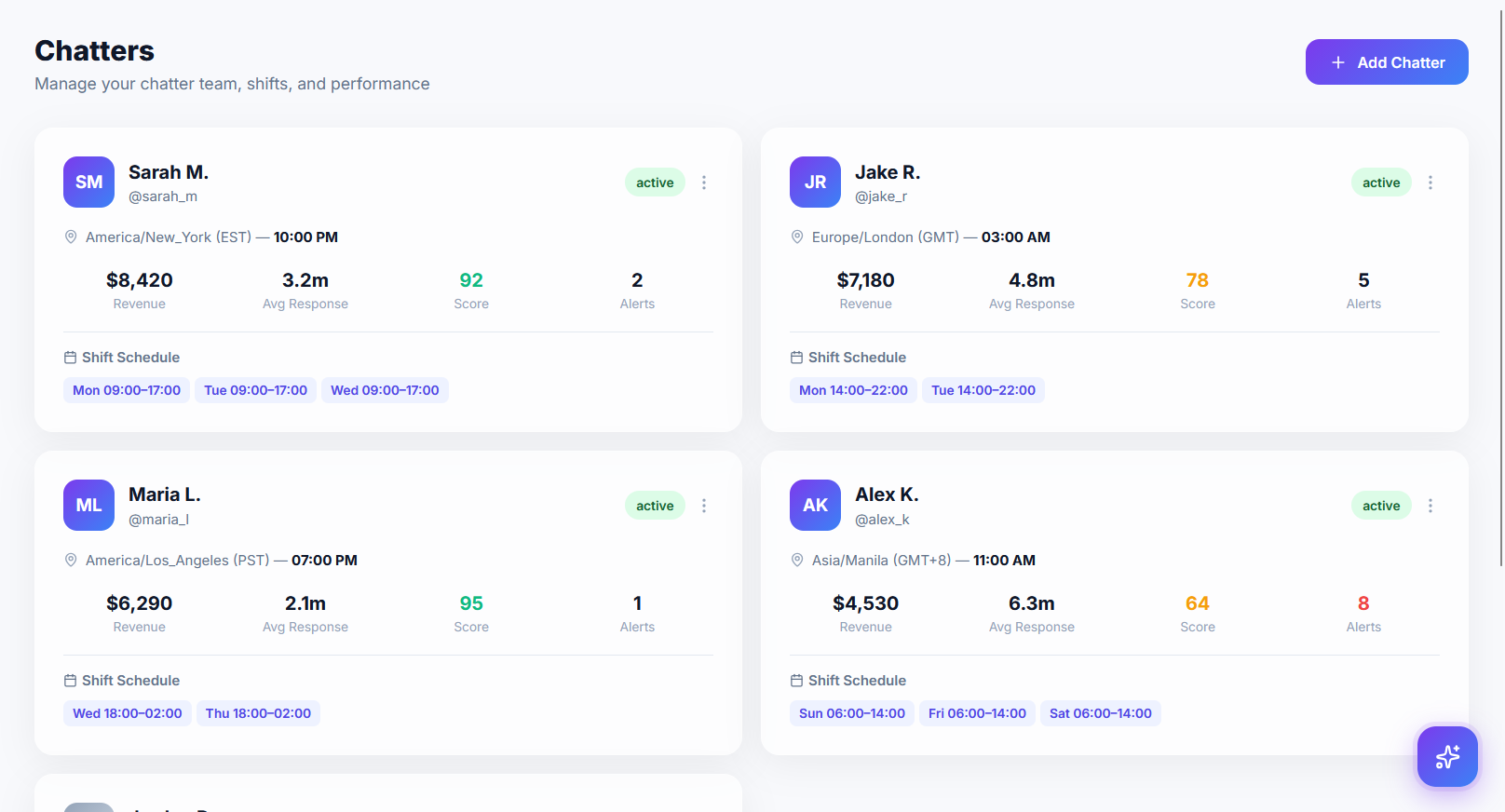Click location pin icon next to Asia/Manila
The height and width of the screenshot is (812, 1505).
[x=797, y=561]
